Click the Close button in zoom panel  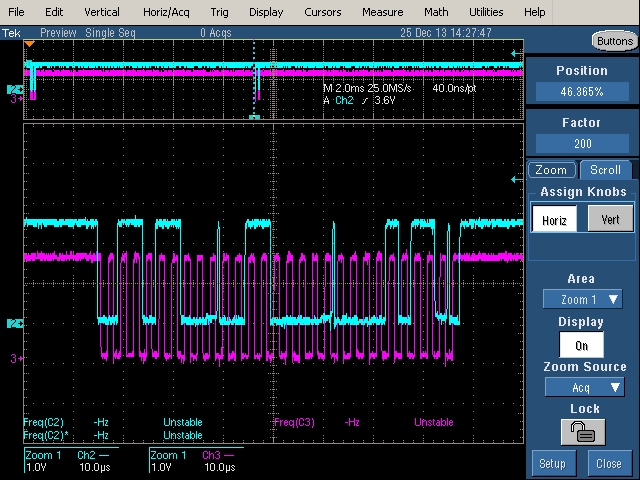tap(609, 464)
